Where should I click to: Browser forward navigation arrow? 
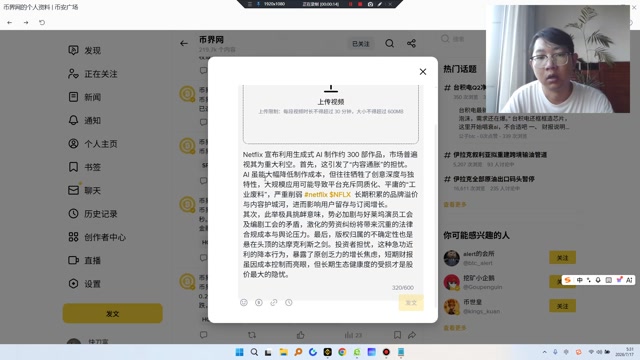click(26, 22)
